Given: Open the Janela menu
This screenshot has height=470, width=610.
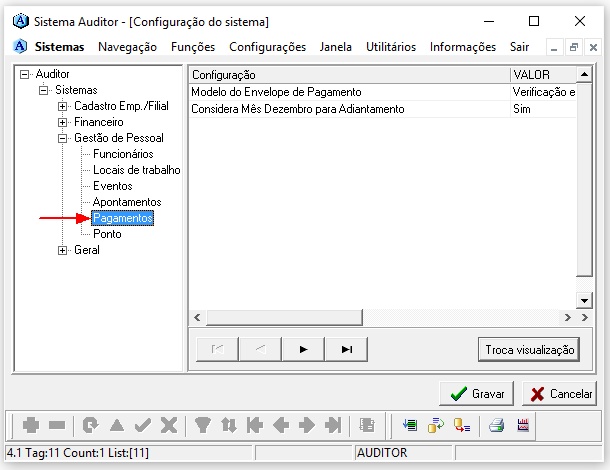Looking at the screenshot, I should (336, 47).
